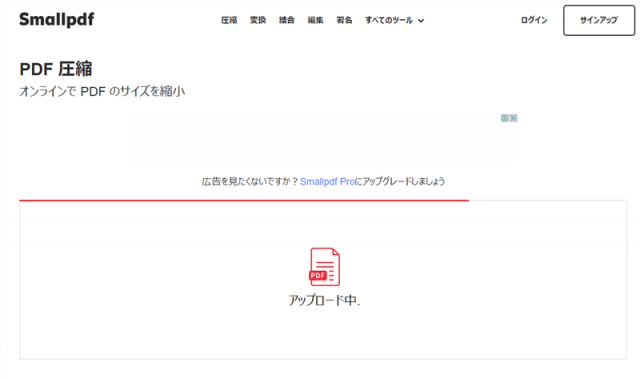Click the blank advertisement banner area

point(323,138)
